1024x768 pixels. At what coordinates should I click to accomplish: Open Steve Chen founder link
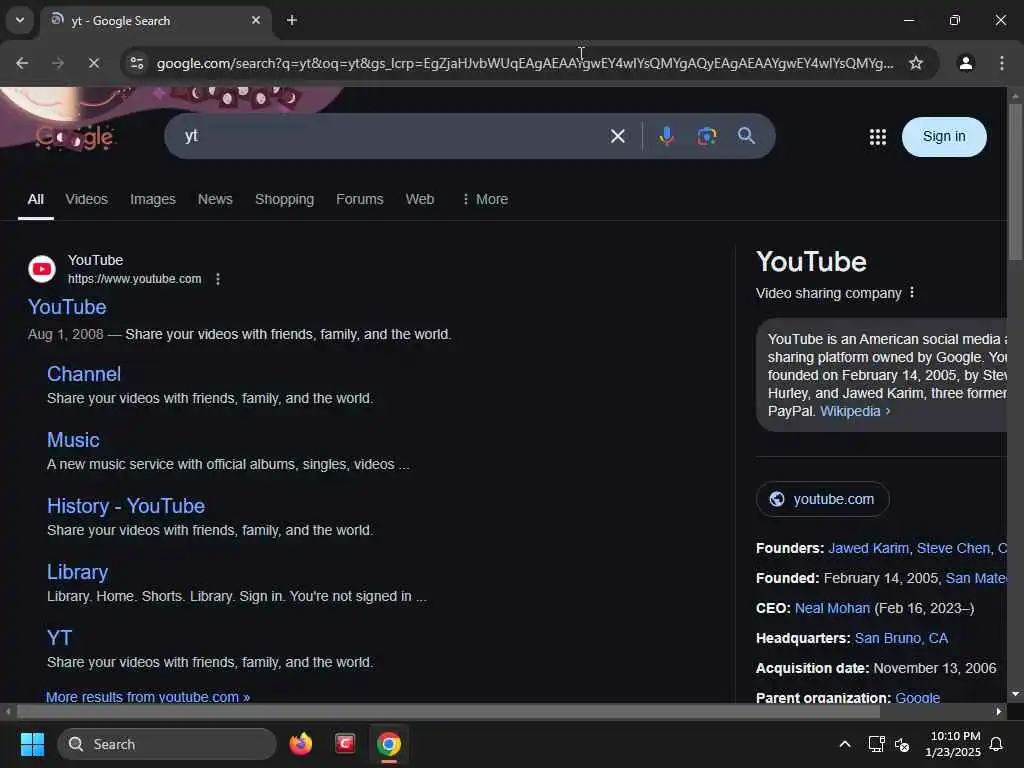[953, 549]
